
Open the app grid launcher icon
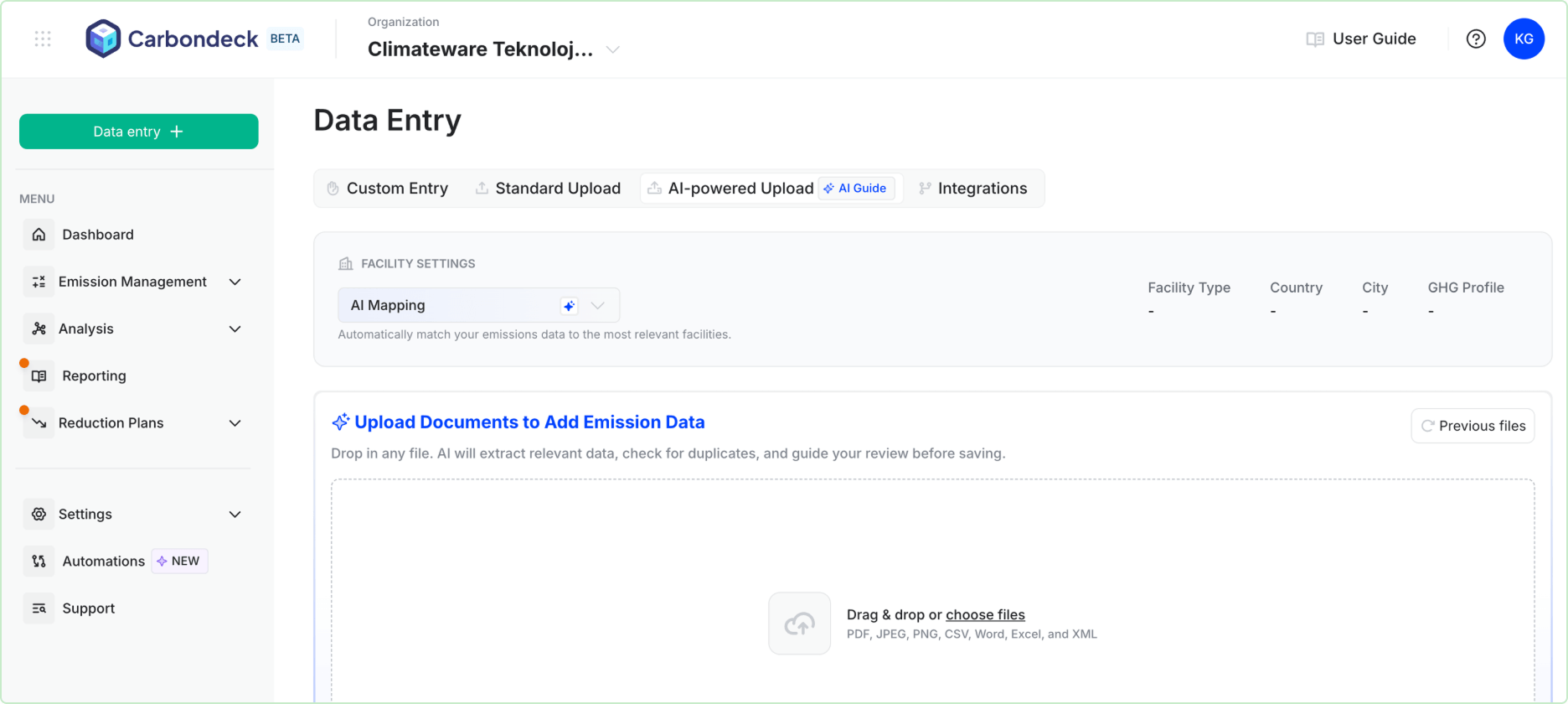(x=43, y=39)
